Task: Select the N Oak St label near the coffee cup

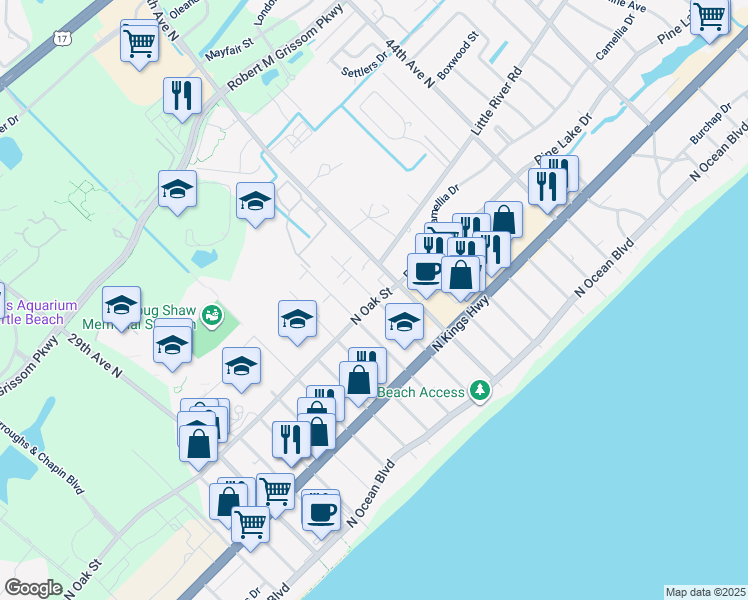Action: click(372, 306)
